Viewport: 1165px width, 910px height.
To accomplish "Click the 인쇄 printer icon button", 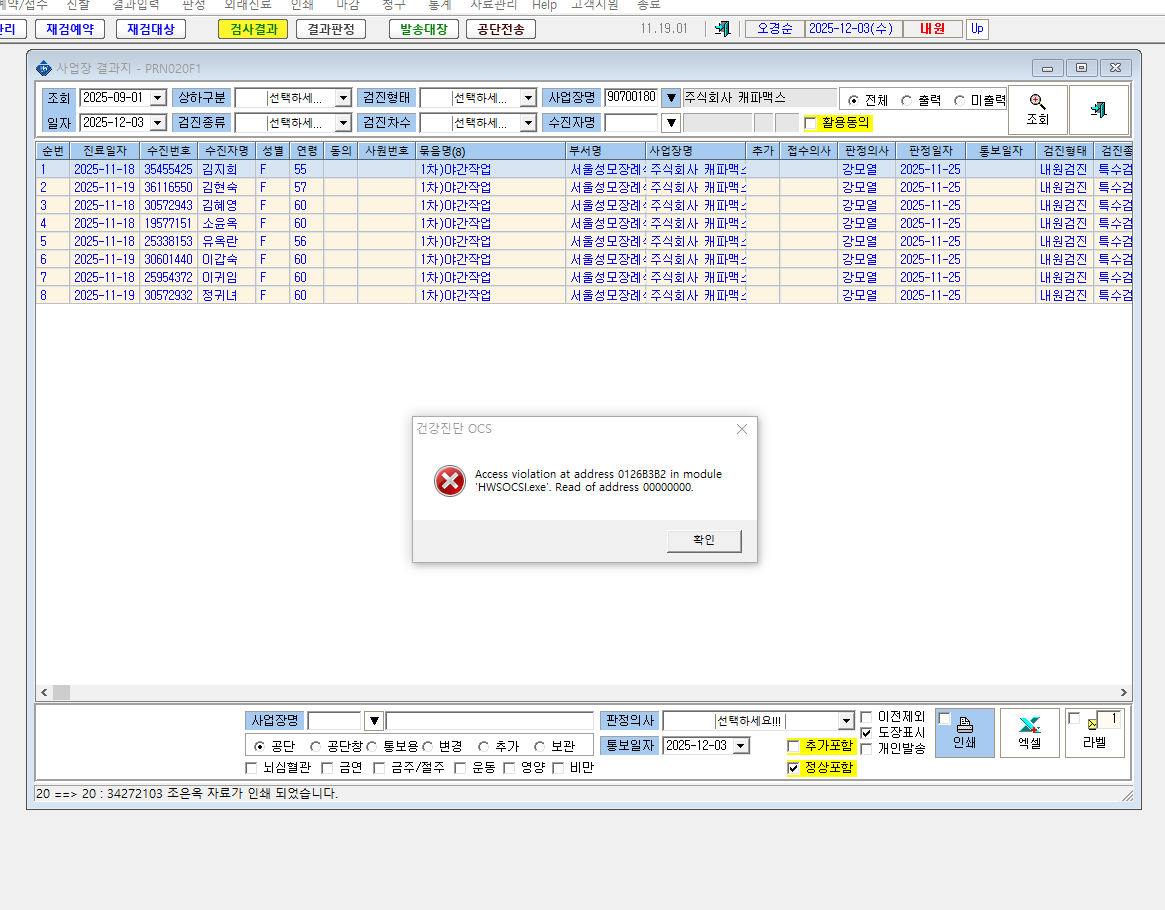I will coord(964,732).
